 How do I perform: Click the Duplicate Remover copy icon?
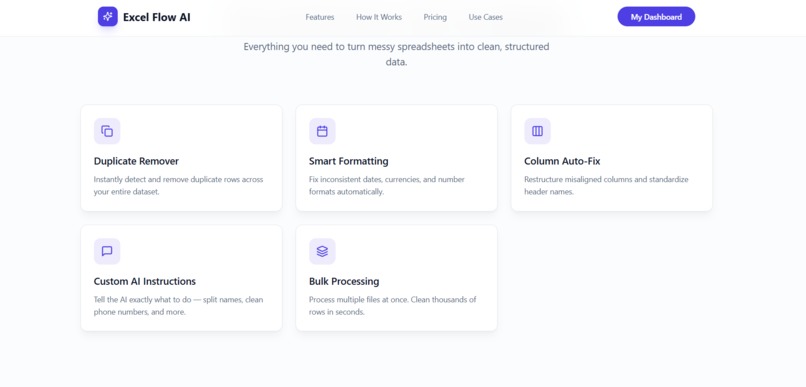pyautogui.click(x=107, y=131)
